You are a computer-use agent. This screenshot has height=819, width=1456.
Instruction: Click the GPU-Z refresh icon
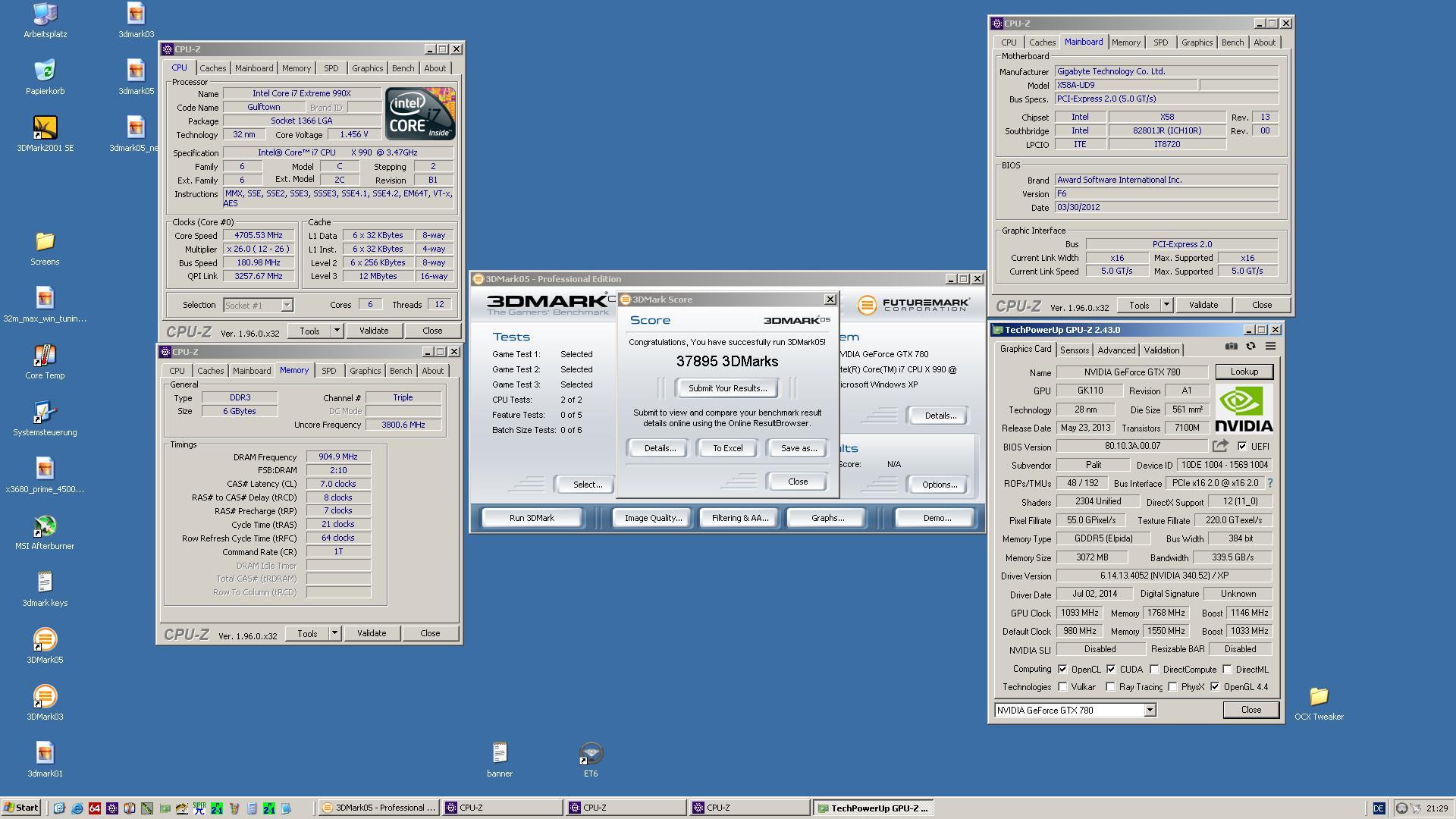1250,347
